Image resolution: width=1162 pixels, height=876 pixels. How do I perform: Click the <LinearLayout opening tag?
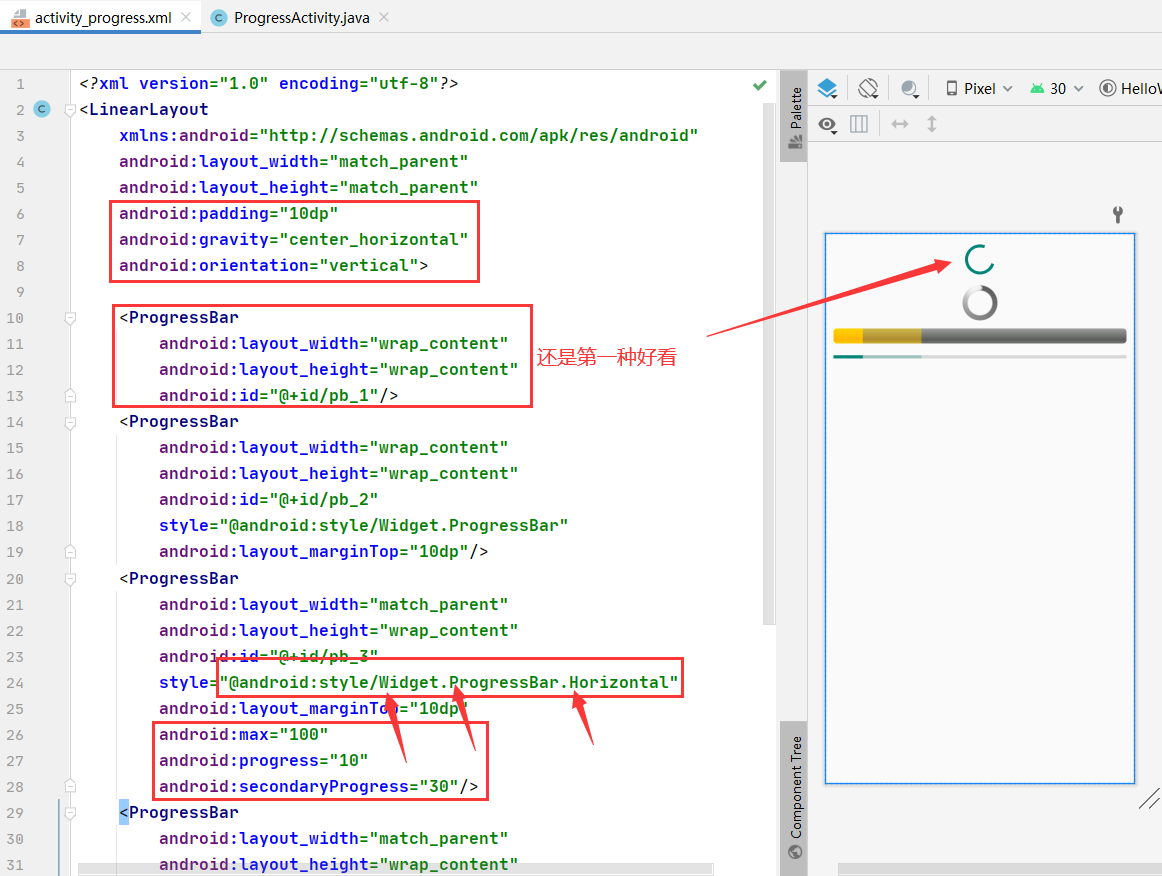(x=144, y=110)
